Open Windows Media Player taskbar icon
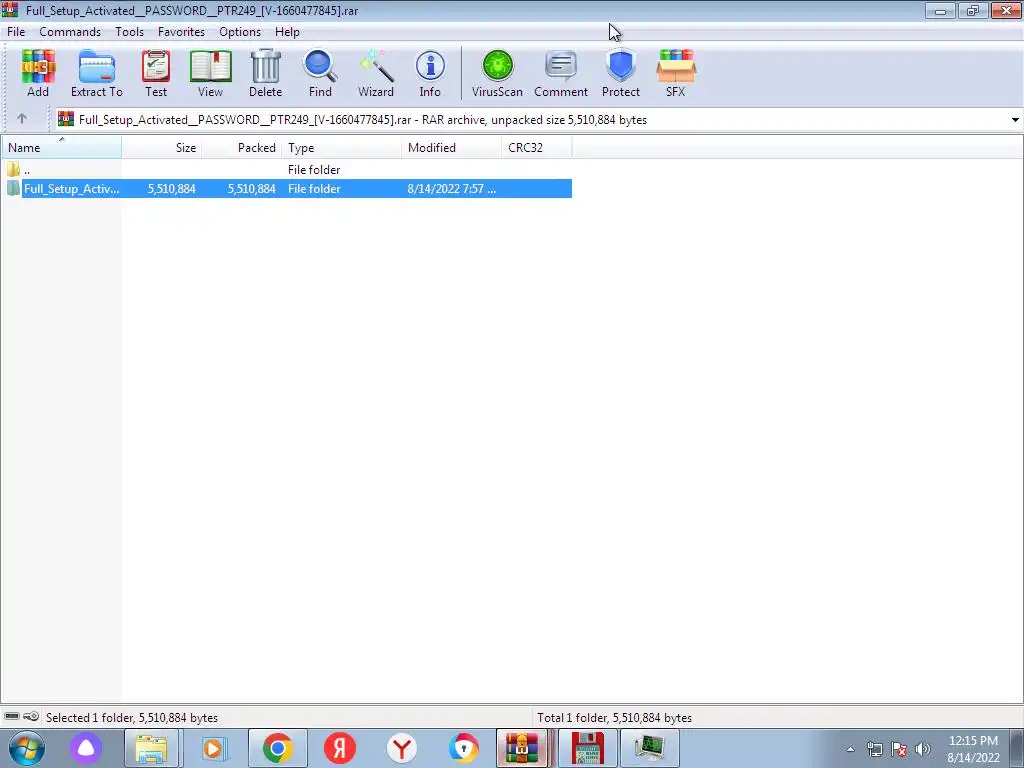The image size is (1024, 768). click(x=214, y=748)
